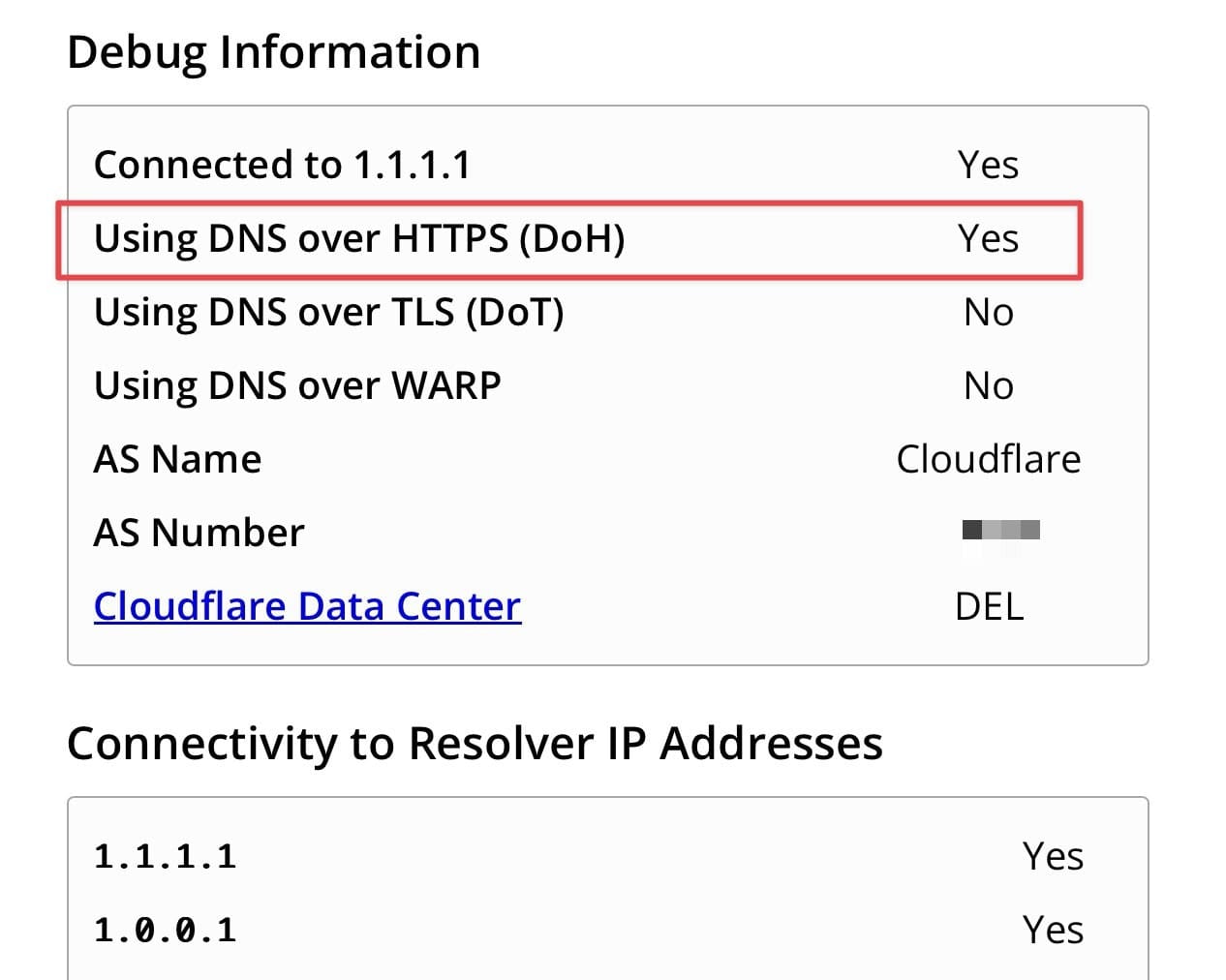Screen dimensions: 1226x980
Task: Click the Yes value for DoH
Action: 988,237
